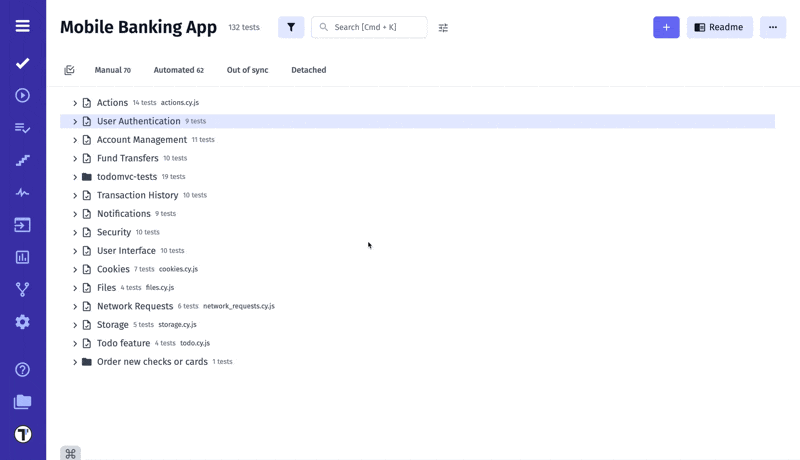Open the search filter sliders icon
The width and height of the screenshot is (800, 460).
tap(443, 28)
